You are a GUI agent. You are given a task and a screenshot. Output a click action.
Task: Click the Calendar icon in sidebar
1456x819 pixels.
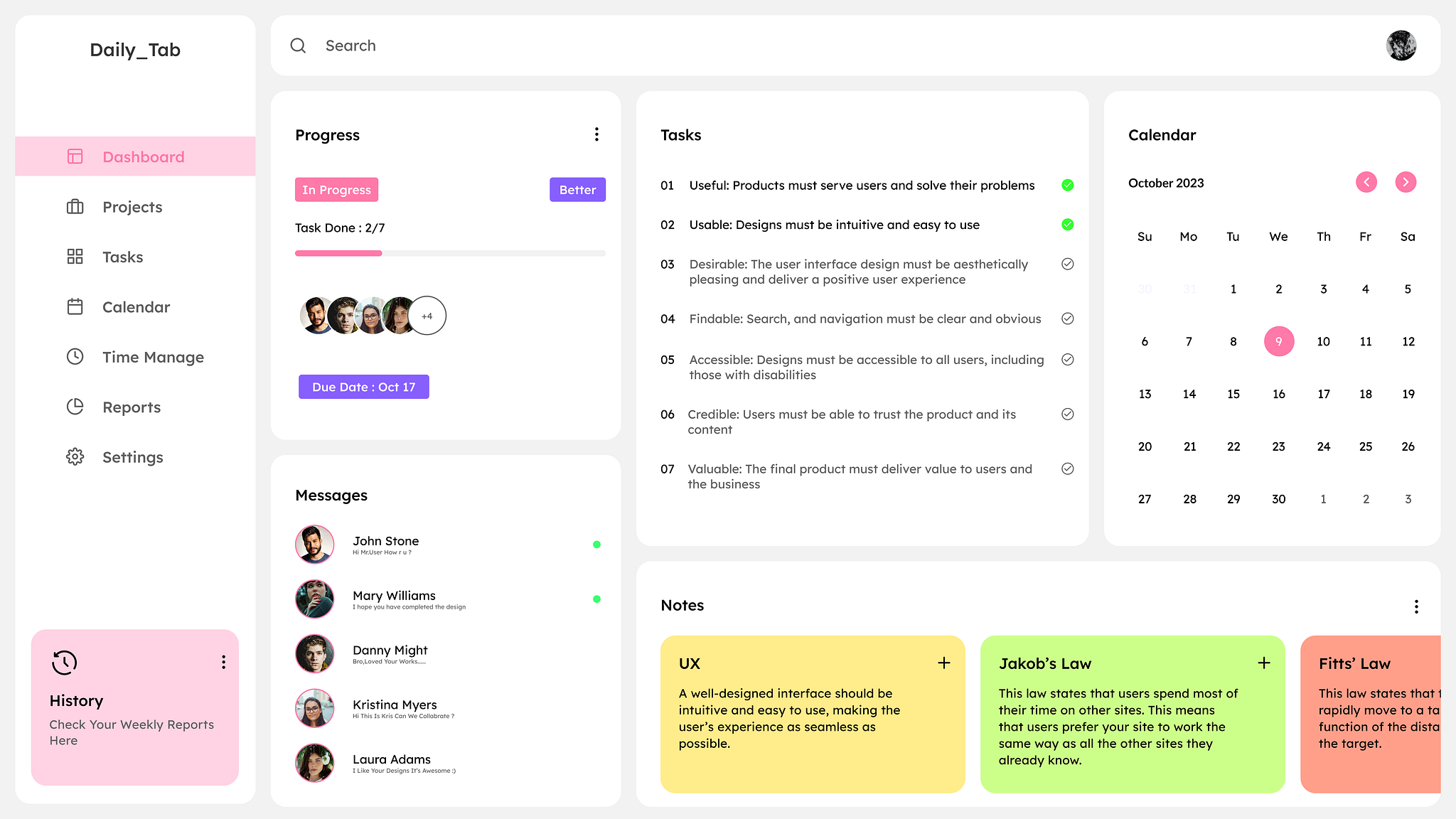(75, 306)
